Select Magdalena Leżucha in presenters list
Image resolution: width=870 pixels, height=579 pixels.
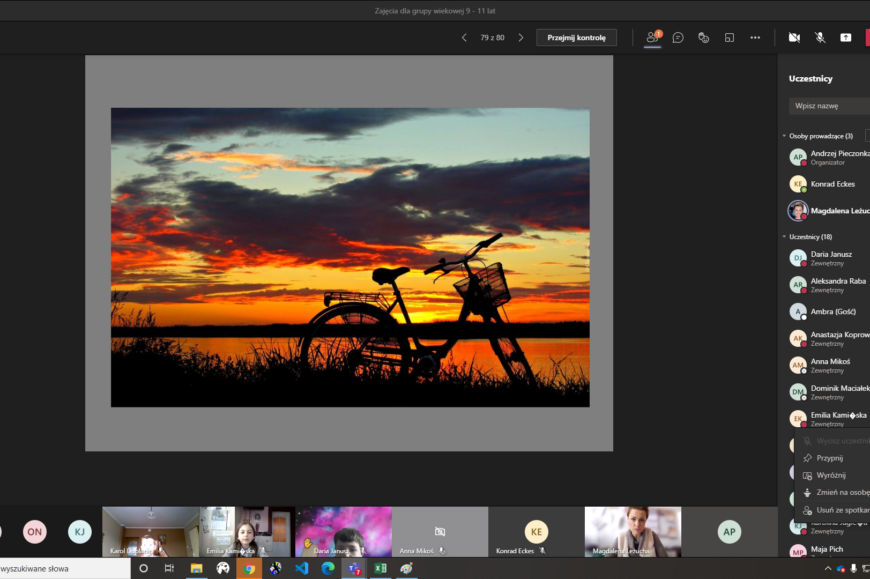827,211
